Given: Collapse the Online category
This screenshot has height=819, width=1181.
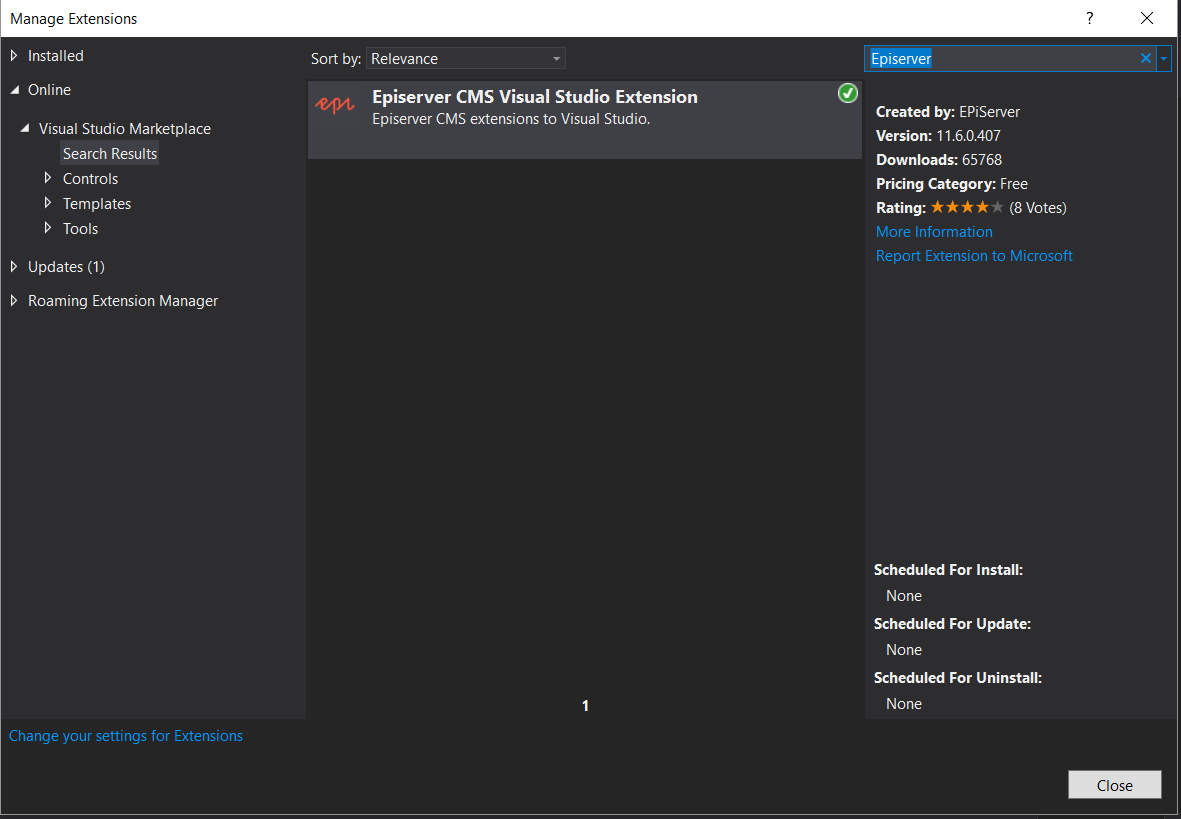Looking at the screenshot, I should coord(14,90).
